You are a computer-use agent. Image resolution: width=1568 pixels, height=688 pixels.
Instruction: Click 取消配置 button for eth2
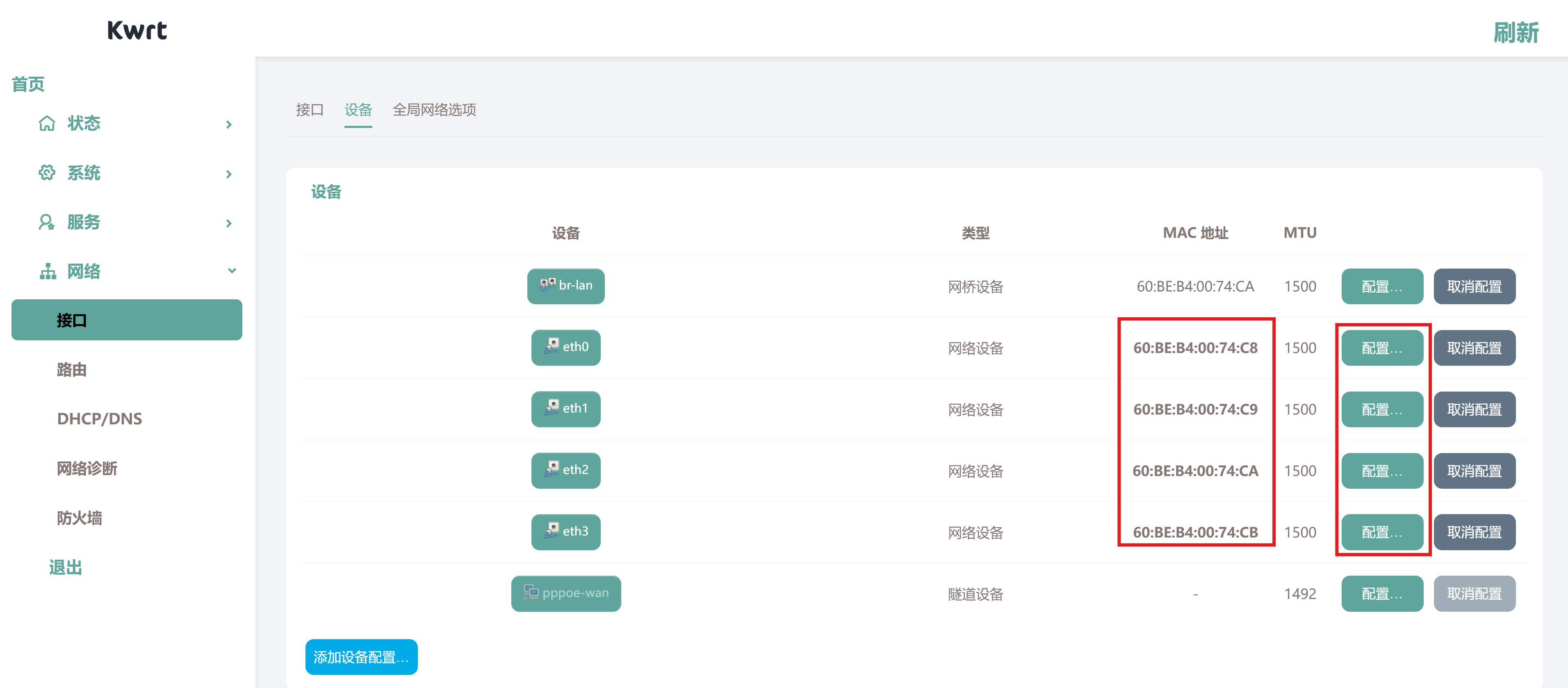coord(1474,471)
